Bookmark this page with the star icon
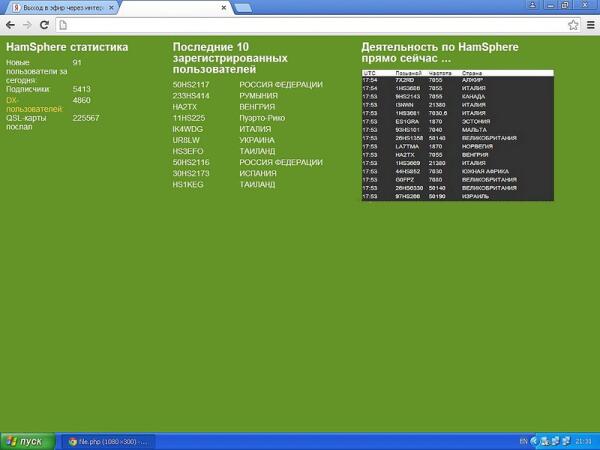Image resolution: width=600 pixels, height=450 pixels. (x=573, y=24)
